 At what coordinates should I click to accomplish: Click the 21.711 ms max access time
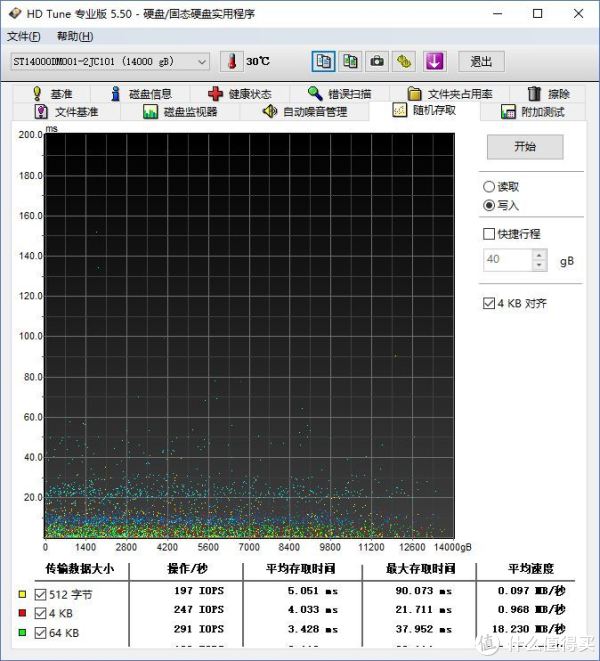(424, 610)
